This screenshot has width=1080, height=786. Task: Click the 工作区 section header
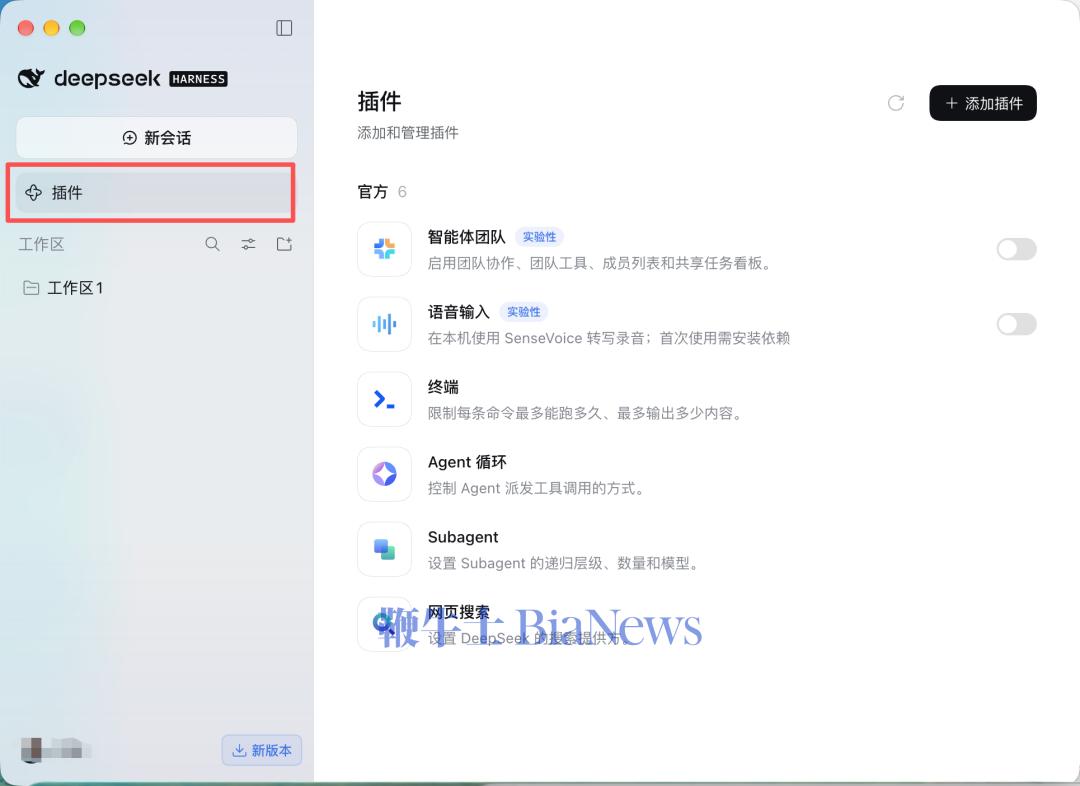[41, 245]
